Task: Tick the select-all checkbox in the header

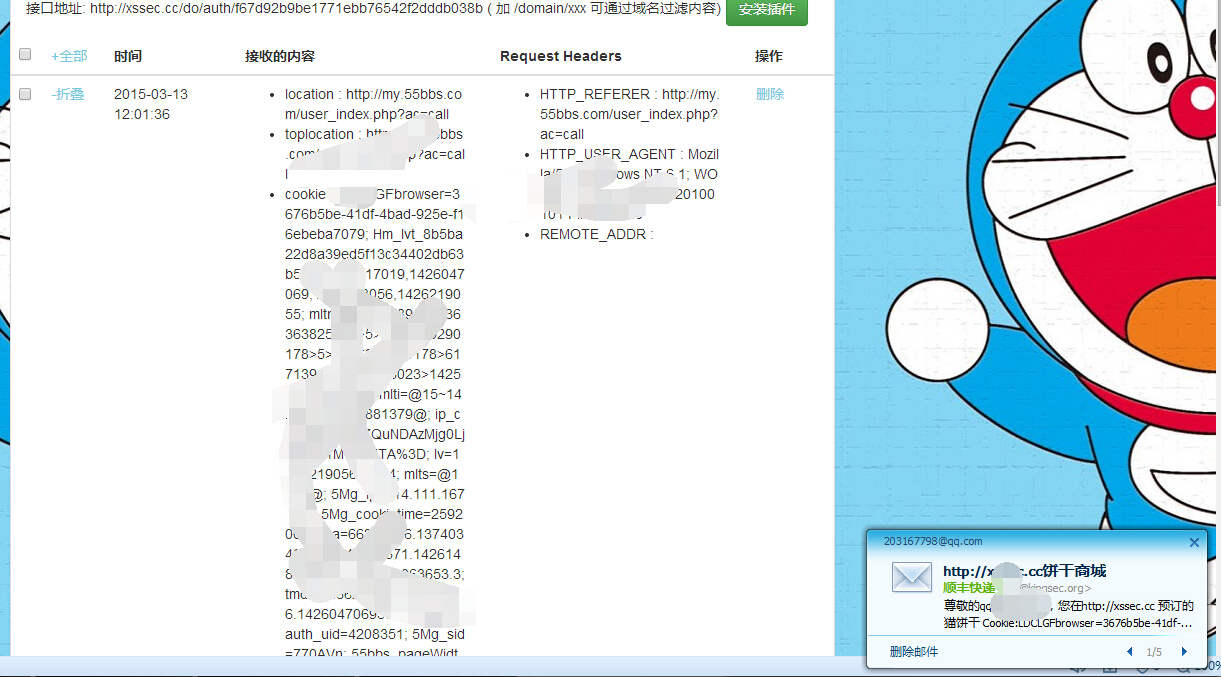Action: 25,55
